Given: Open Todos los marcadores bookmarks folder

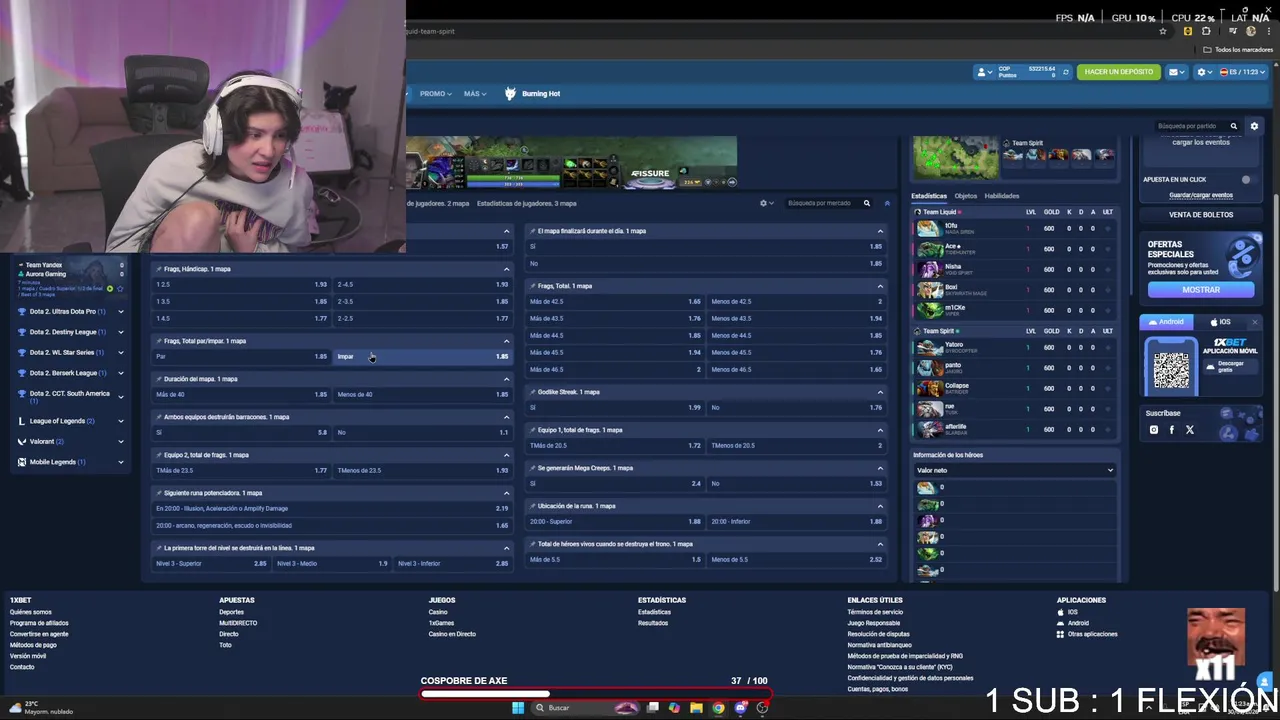Looking at the screenshot, I should [x=1238, y=49].
